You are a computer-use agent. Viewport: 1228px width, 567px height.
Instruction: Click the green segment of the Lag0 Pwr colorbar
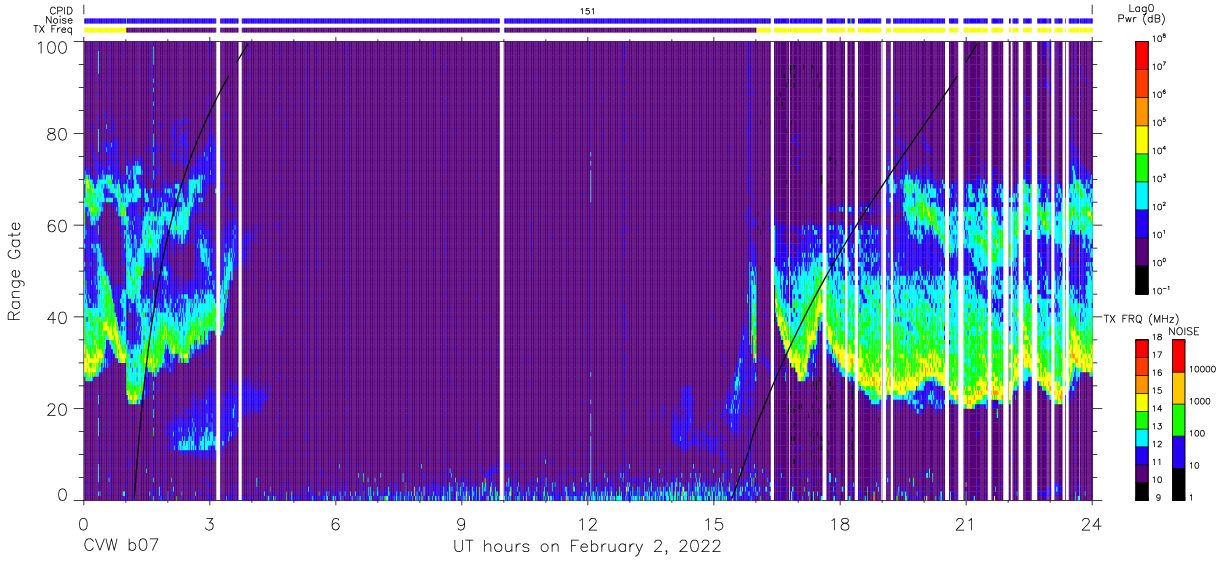point(1143,166)
